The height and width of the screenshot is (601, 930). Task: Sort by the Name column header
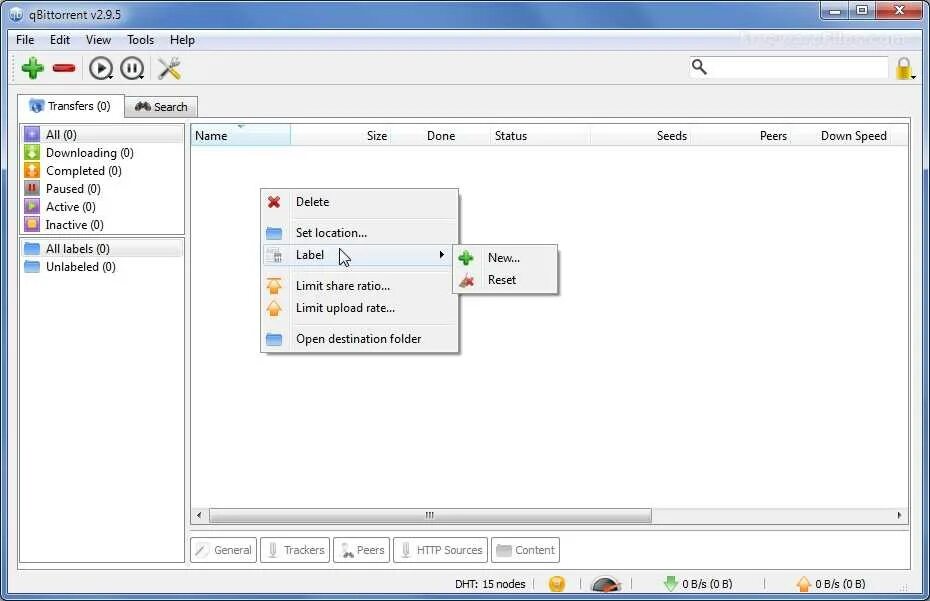coord(241,136)
